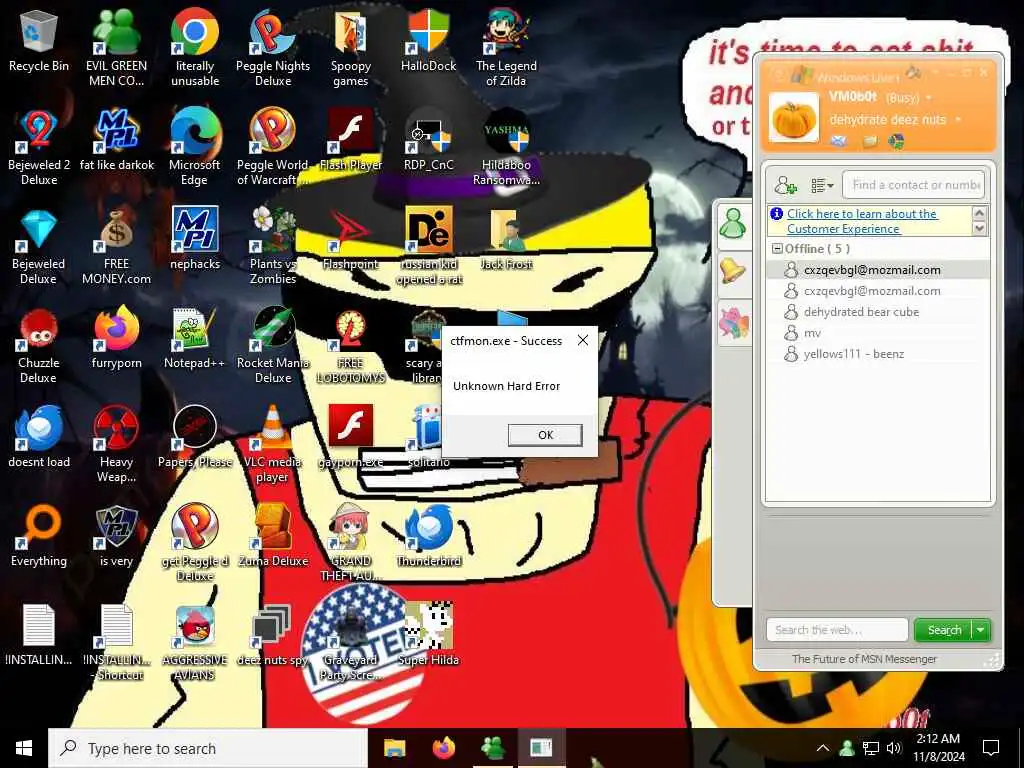Click the volume speaker tray icon
Screen dimensions: 1024x768
tap(894, 748)
